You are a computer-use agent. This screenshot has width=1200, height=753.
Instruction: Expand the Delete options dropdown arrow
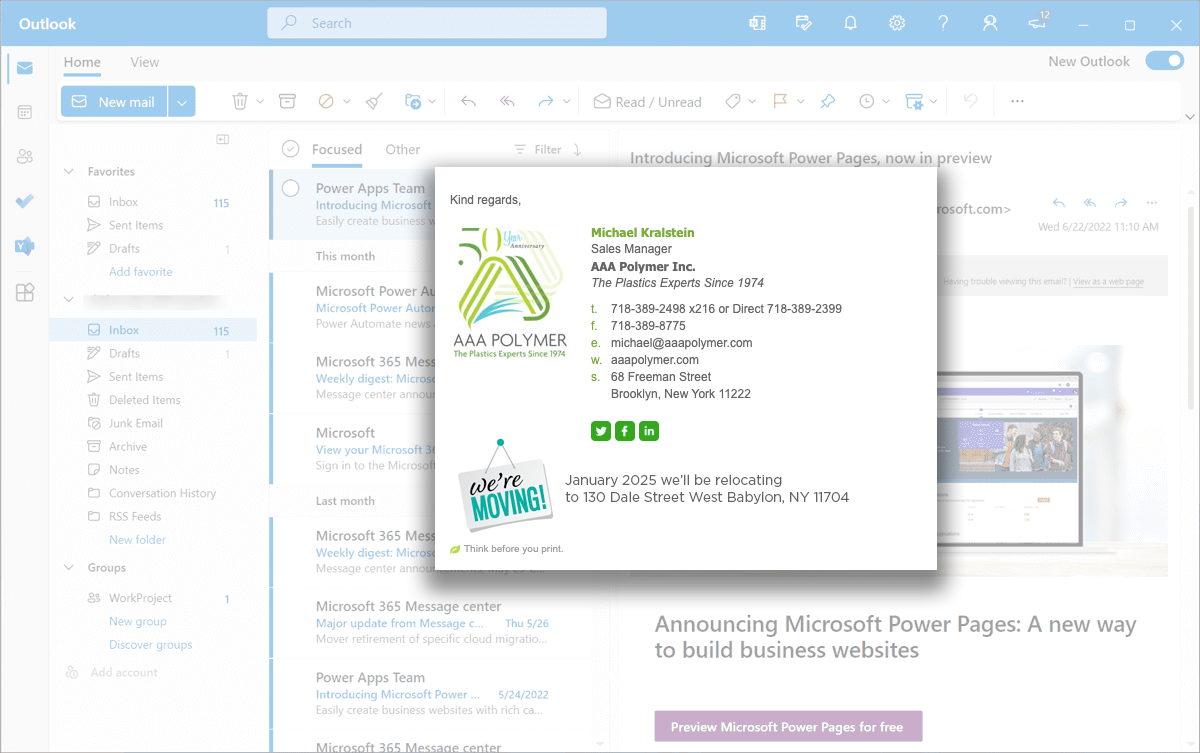pyautogui.click(x=260, y=101)
